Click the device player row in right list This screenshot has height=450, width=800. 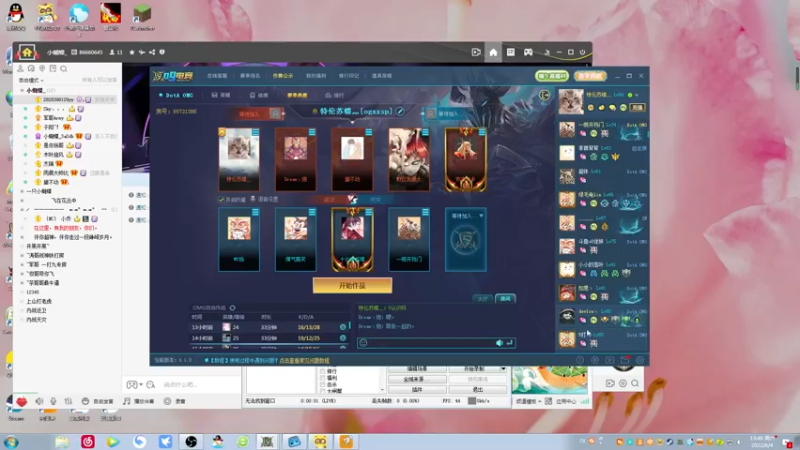[602, 315]
